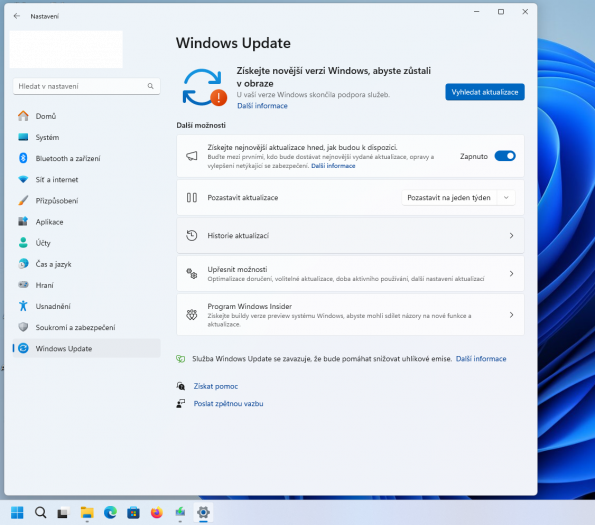Expand Historie aktualizací via its chevron
This screenshot has width=595, height=525.
[x=511, y=236]
